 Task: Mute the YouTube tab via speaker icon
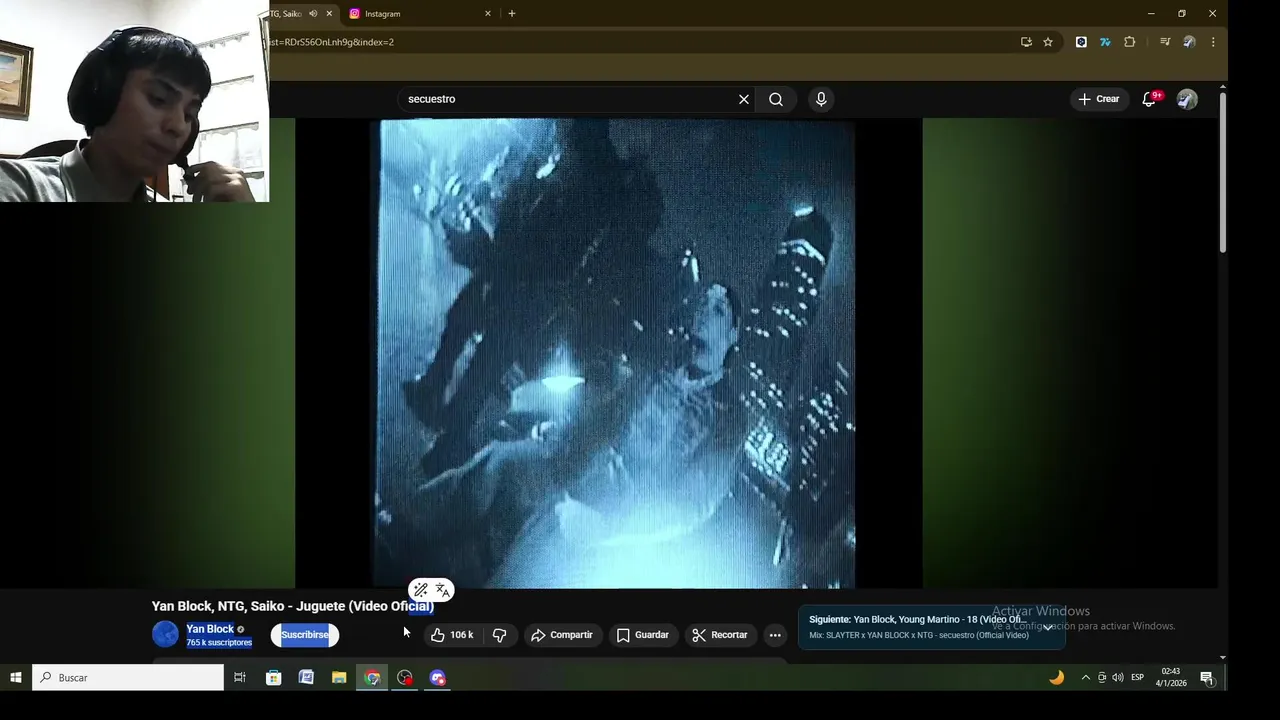[x=313, y=14]
